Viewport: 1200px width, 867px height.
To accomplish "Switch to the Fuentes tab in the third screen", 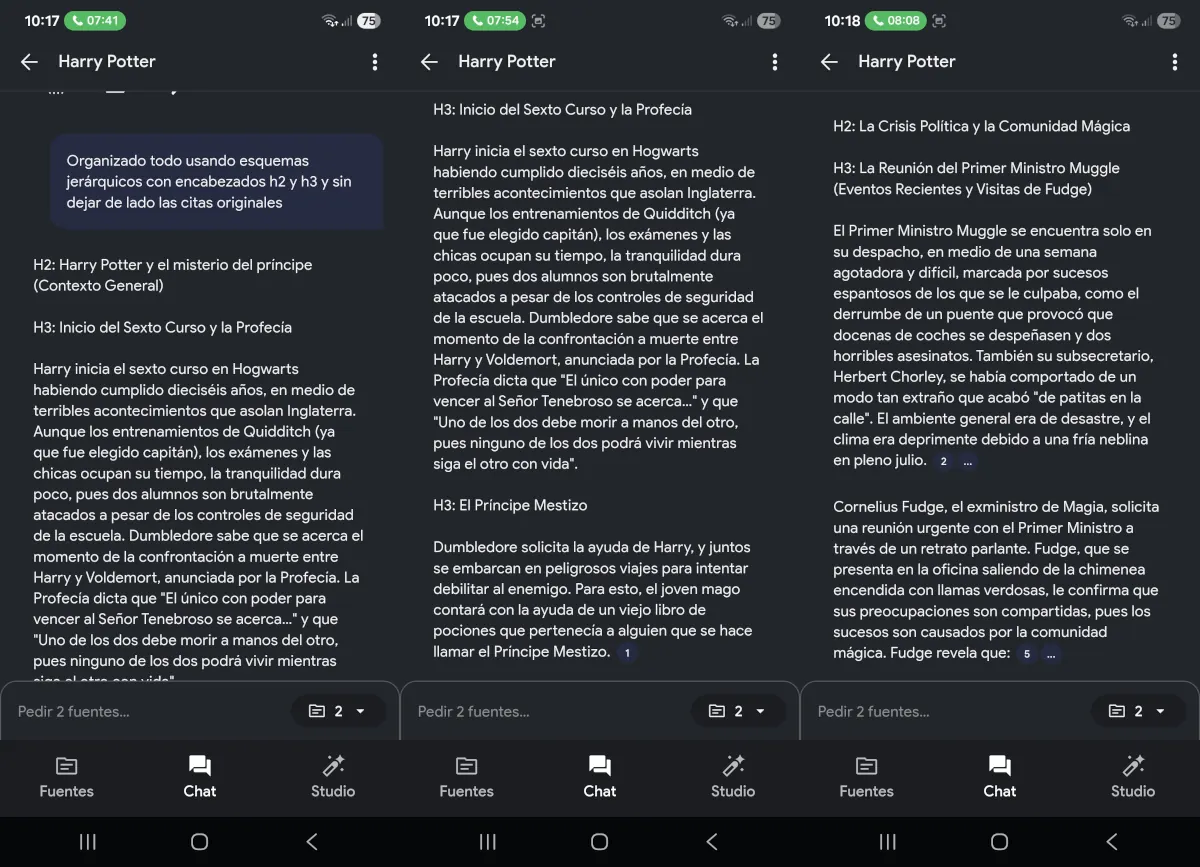I will click(x=866, y=777).
